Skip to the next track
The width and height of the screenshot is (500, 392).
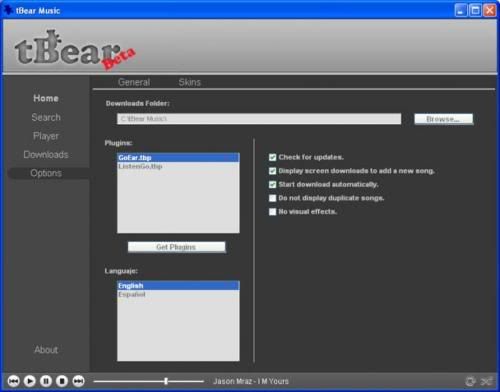point(78,381)
